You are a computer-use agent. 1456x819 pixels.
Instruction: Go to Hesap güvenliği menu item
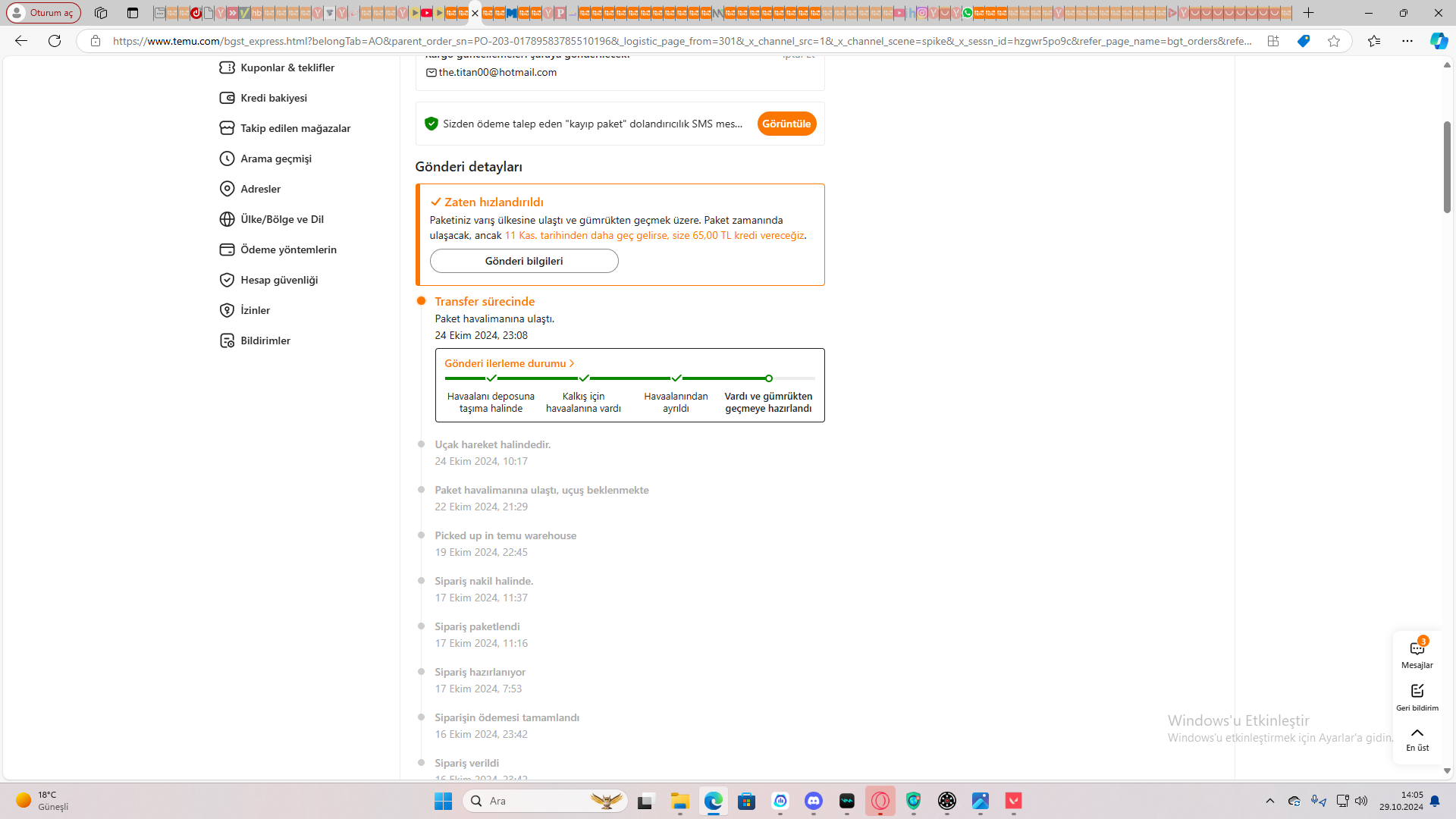(x=279, y=280)
